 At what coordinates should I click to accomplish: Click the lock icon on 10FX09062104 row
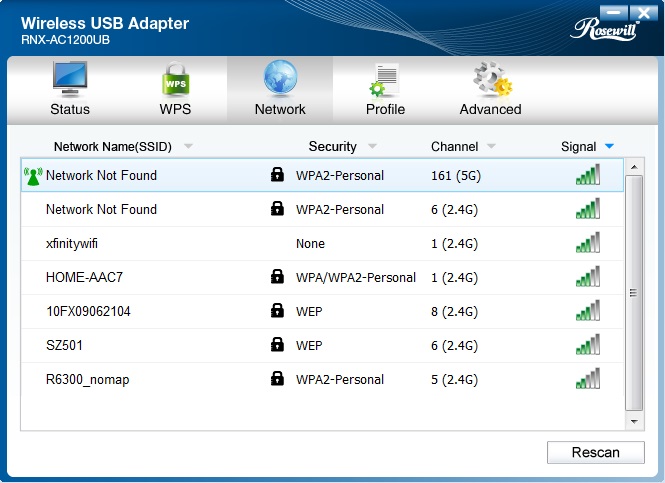coord(277,310)
